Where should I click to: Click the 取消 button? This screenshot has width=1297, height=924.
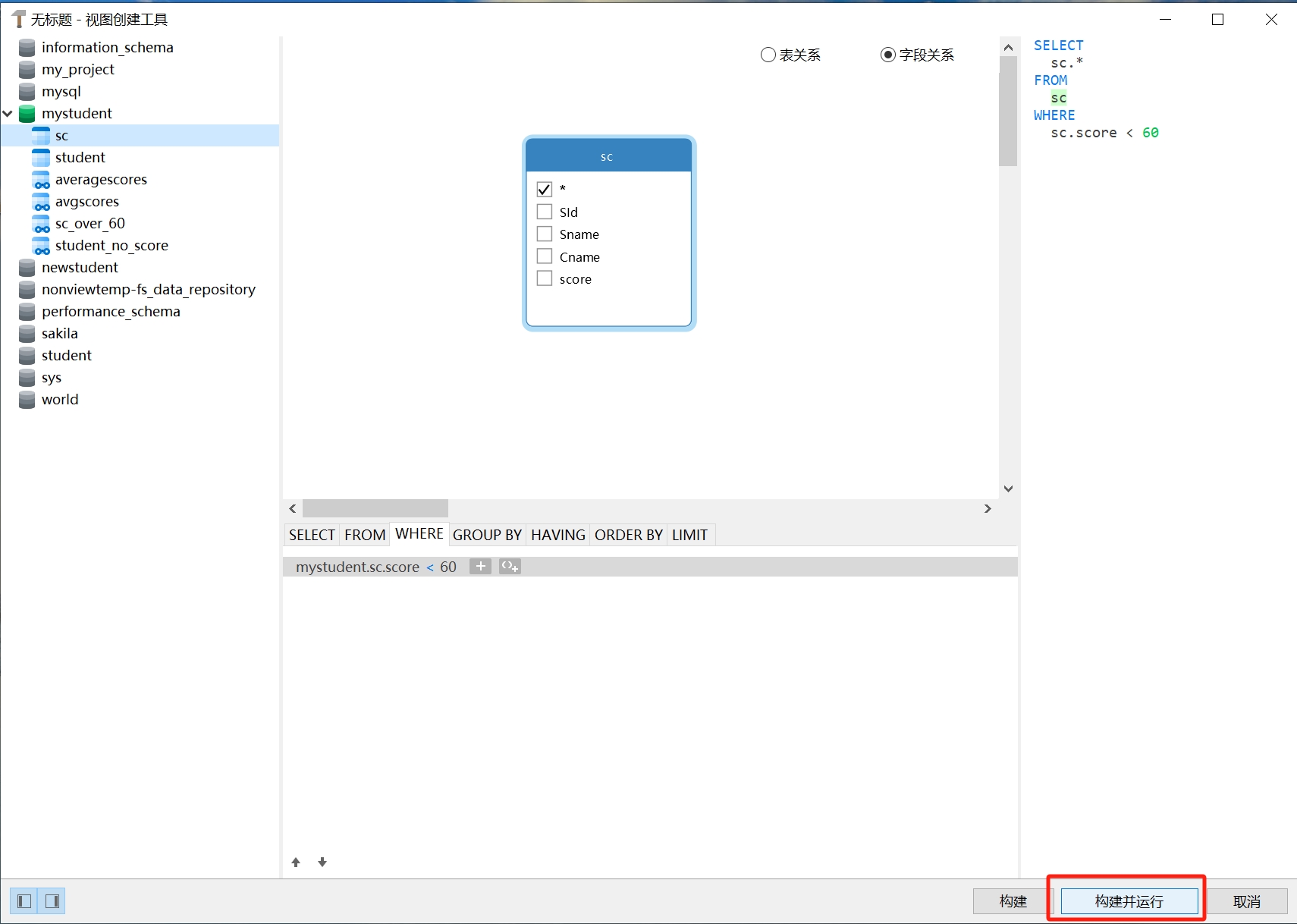[x=1246, y=901]
